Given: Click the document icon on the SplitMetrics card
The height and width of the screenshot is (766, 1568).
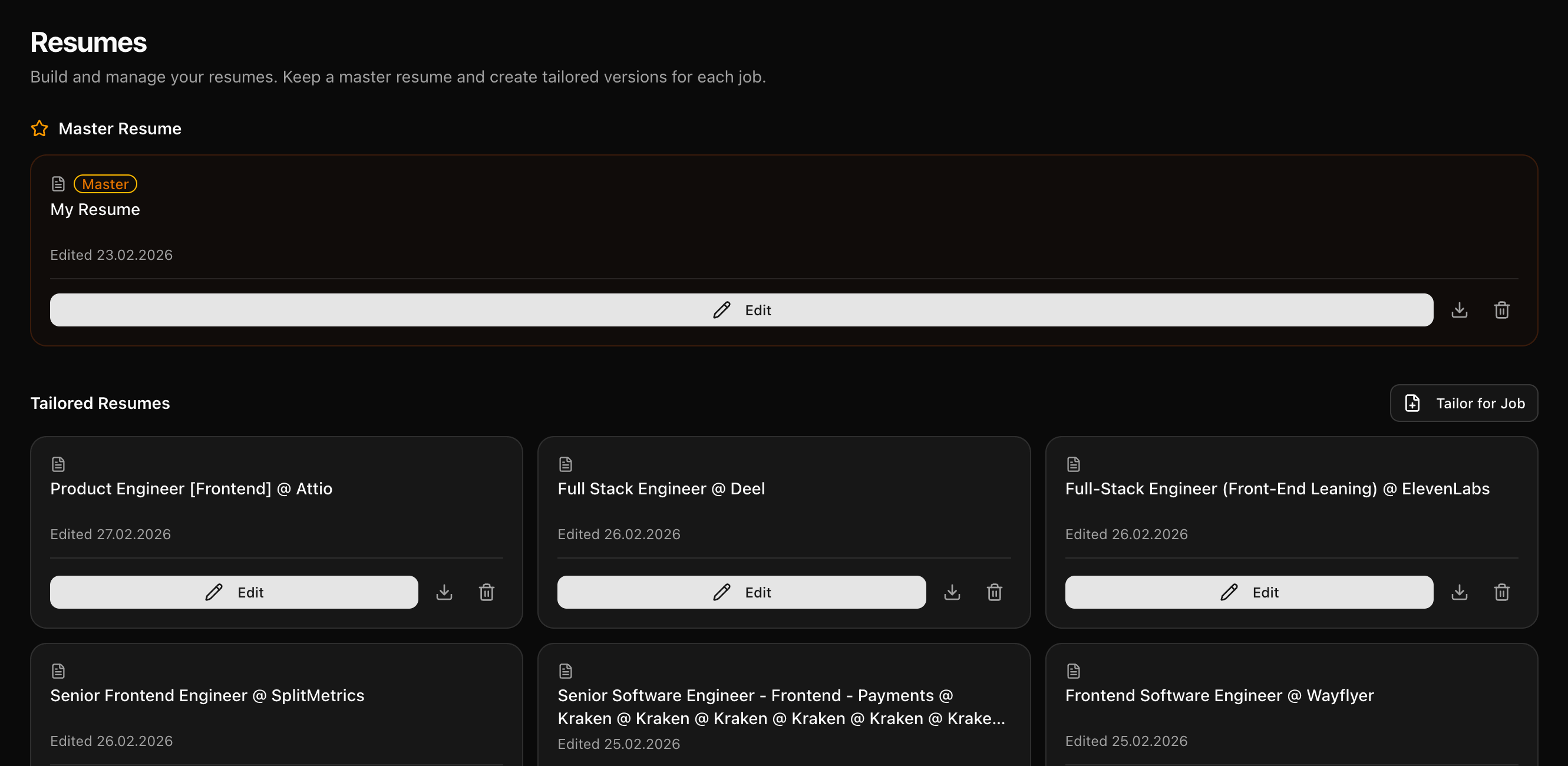Looking at the screenshot, I should (x=58, y=671).
